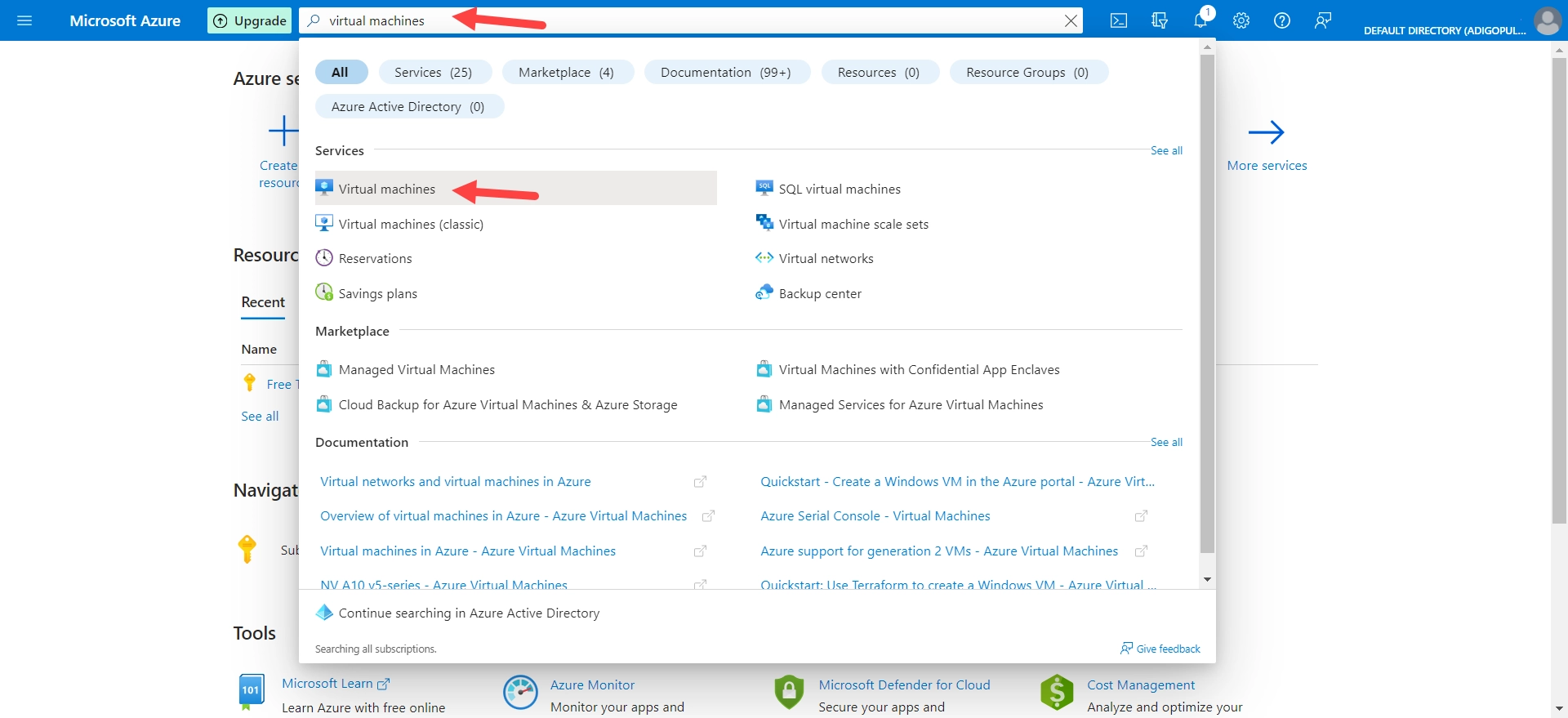
Task: Open the Help question mark icon
Action: pos(1282,20)
